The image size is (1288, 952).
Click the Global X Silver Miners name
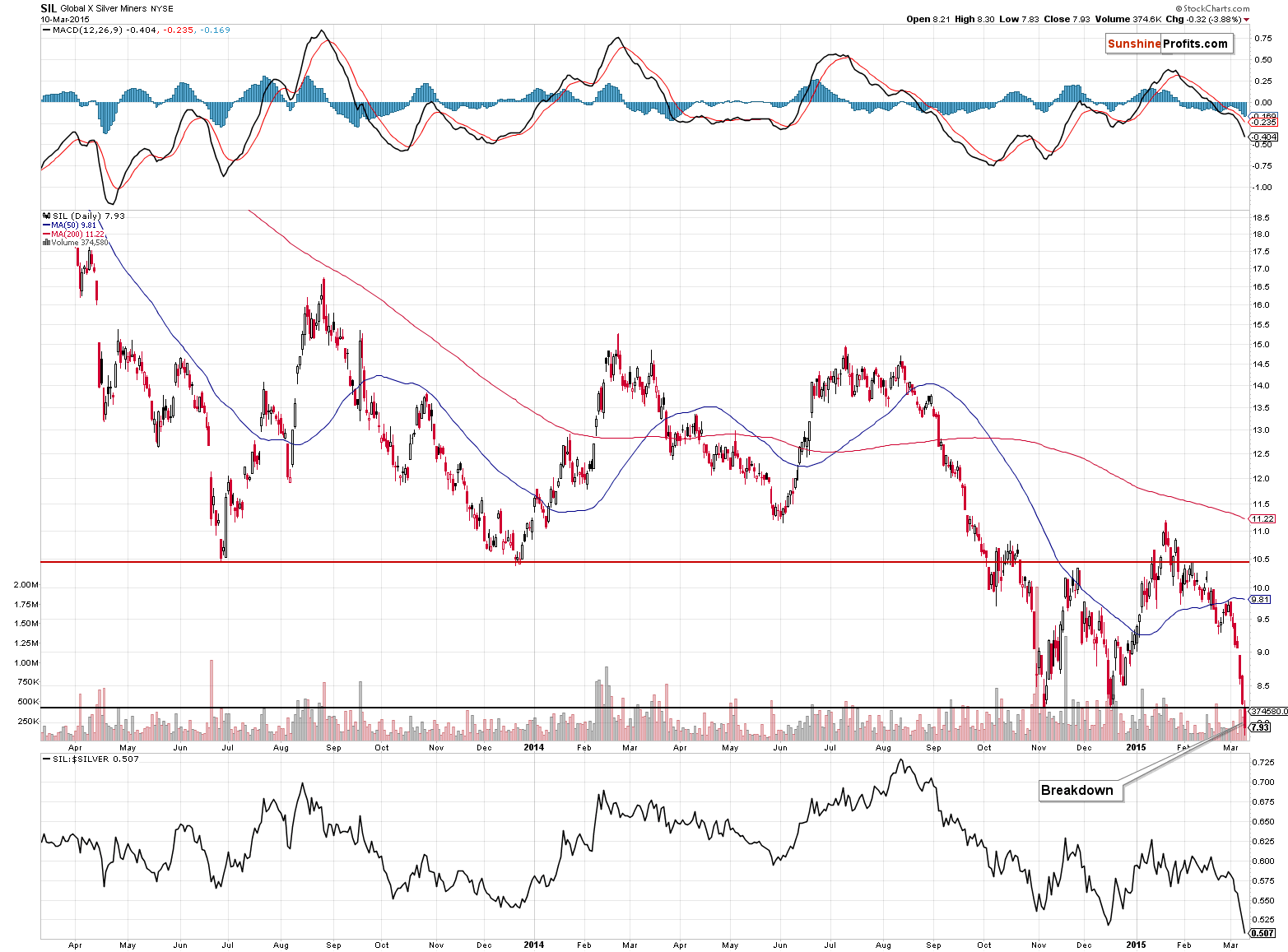[104, 9]
